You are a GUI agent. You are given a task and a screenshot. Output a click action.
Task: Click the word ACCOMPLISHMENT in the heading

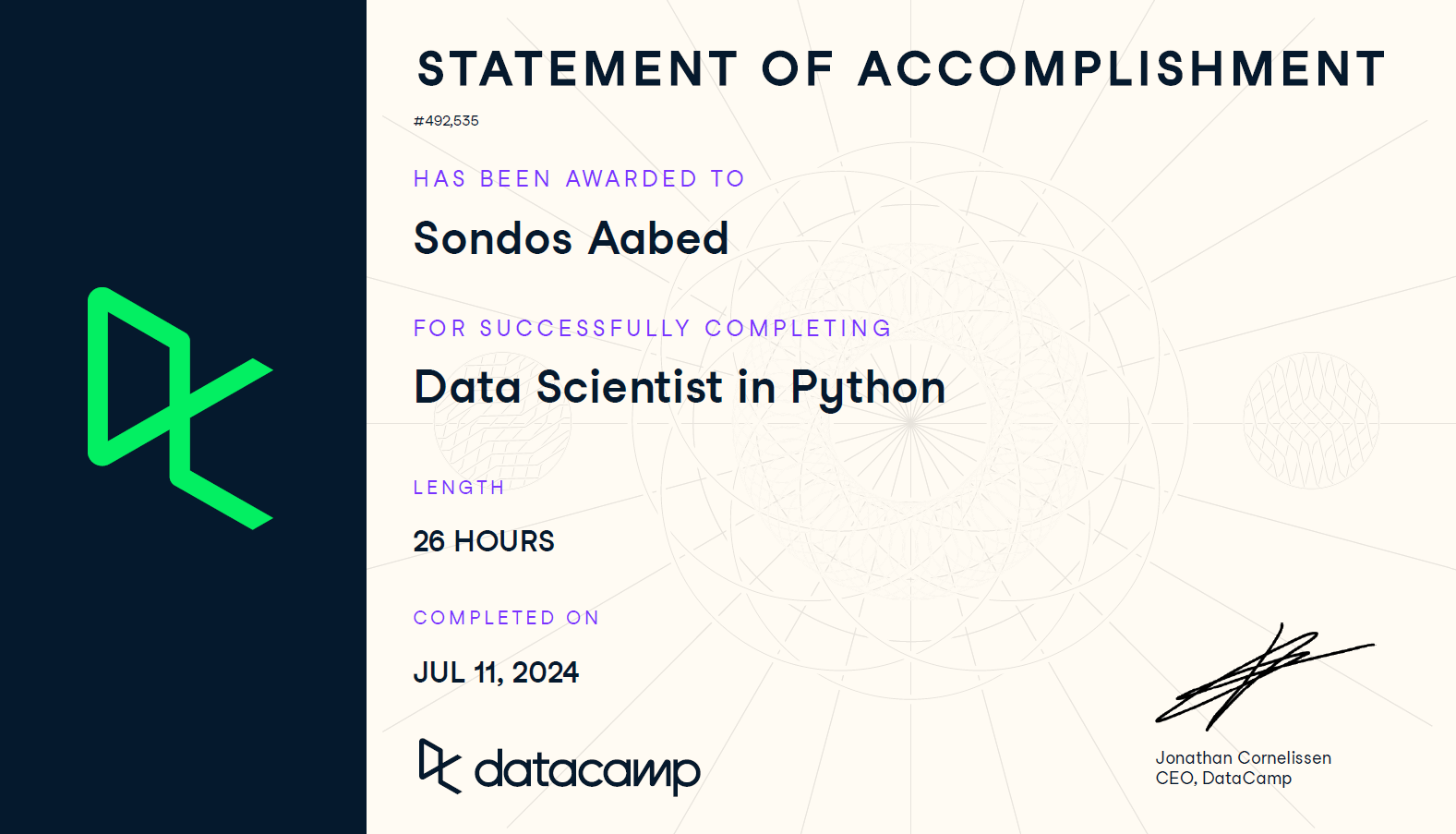1122,69
